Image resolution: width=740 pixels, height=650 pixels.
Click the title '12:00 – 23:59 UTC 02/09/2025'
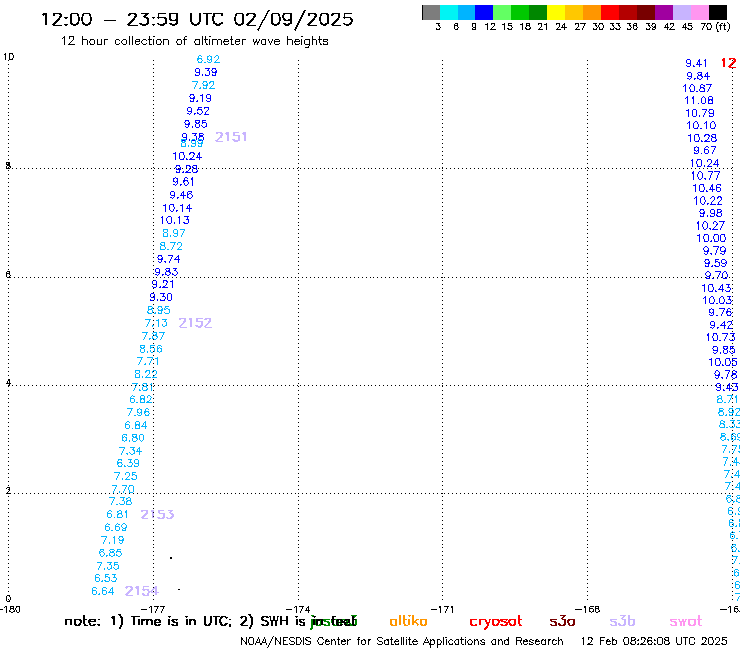(x=197, y=19)
